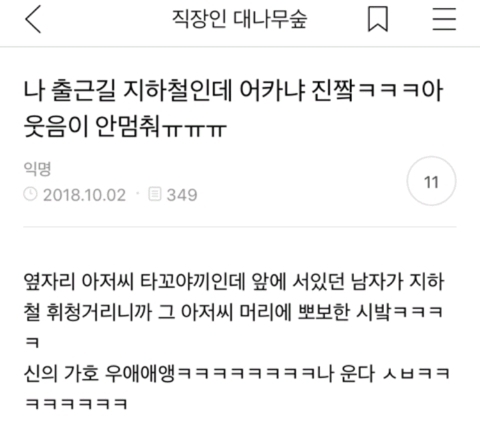480x433 pixels.
Task: Click the clock icon beside the date
Action: [x=30, y=194]
